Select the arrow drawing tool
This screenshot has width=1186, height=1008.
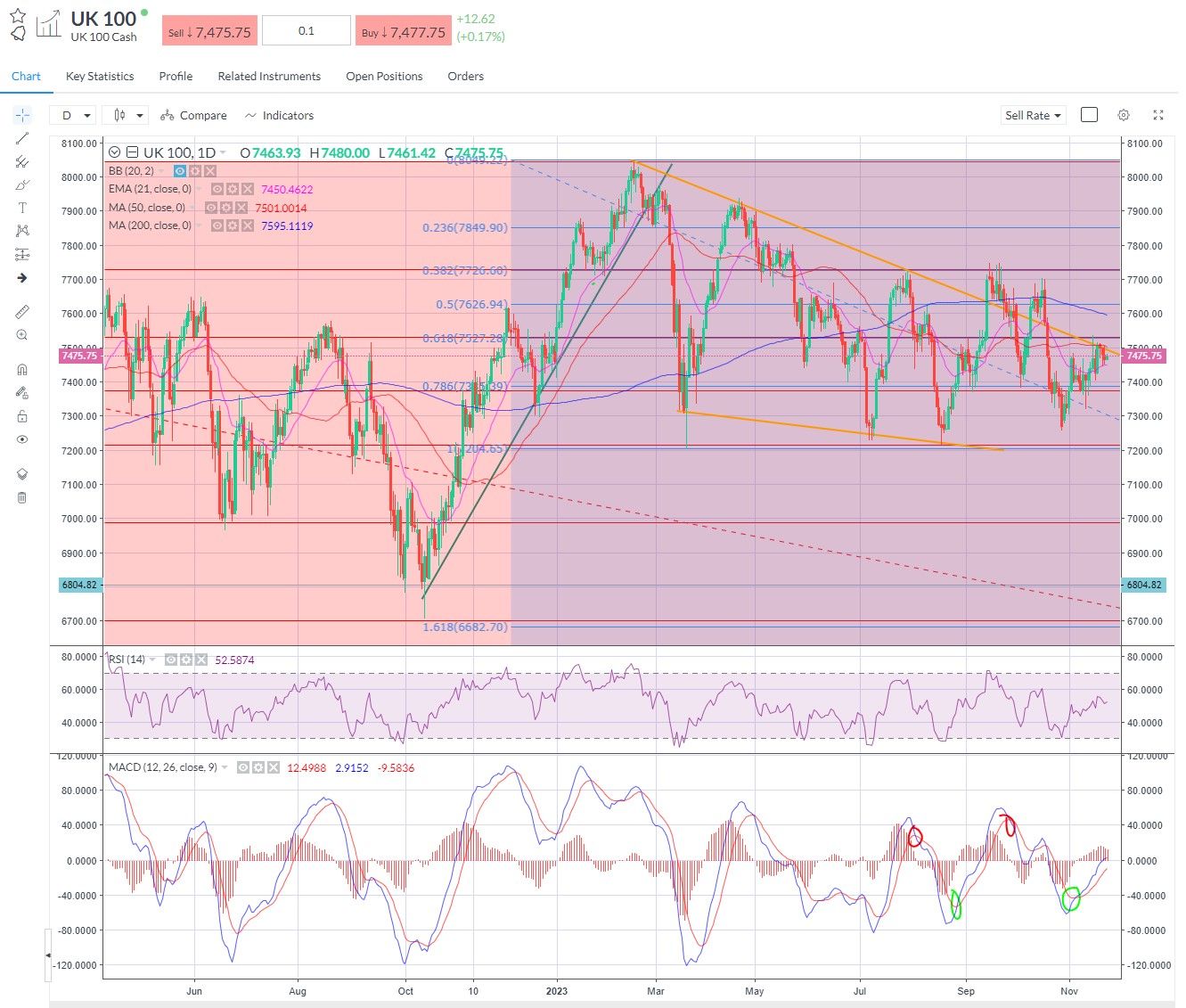point(22,277)
